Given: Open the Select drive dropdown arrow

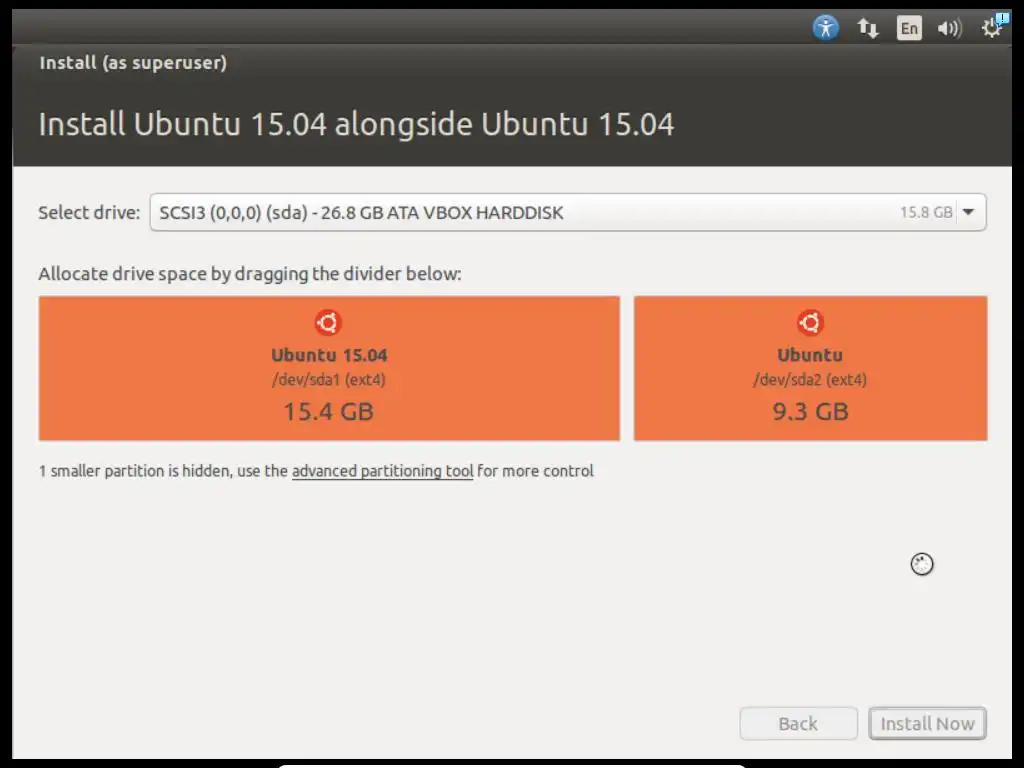Looking at the screenshot, I should coord(969,212).
